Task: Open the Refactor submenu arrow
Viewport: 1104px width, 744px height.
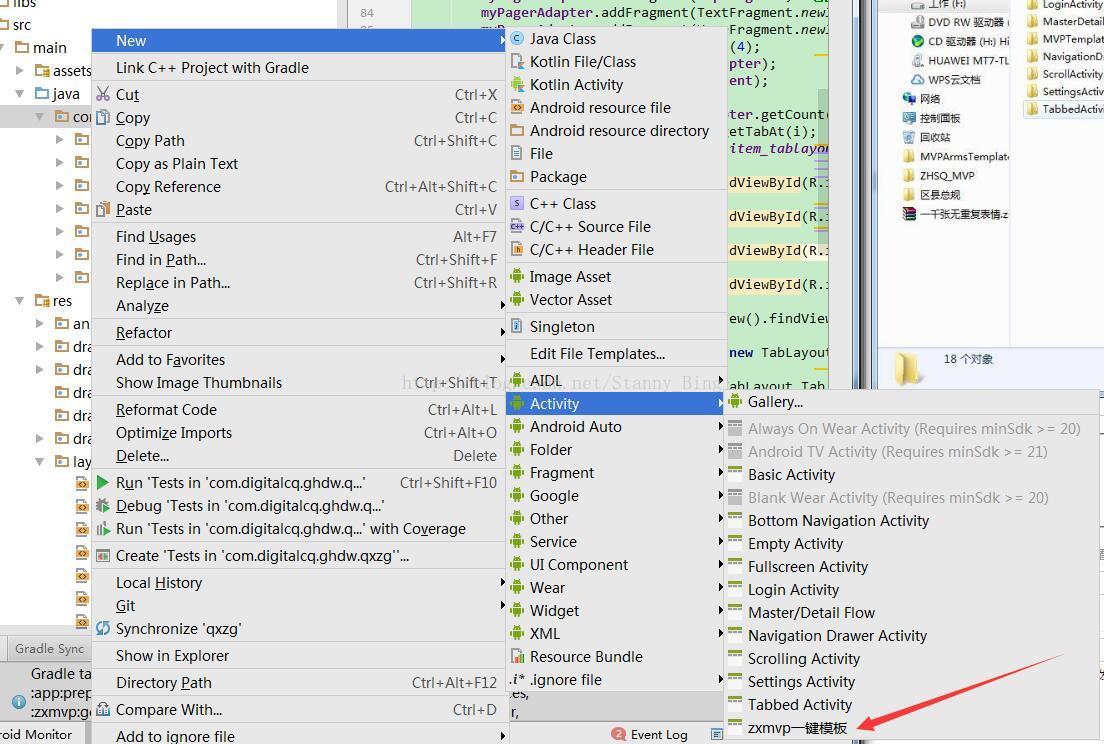Action: tap(502, 332)
